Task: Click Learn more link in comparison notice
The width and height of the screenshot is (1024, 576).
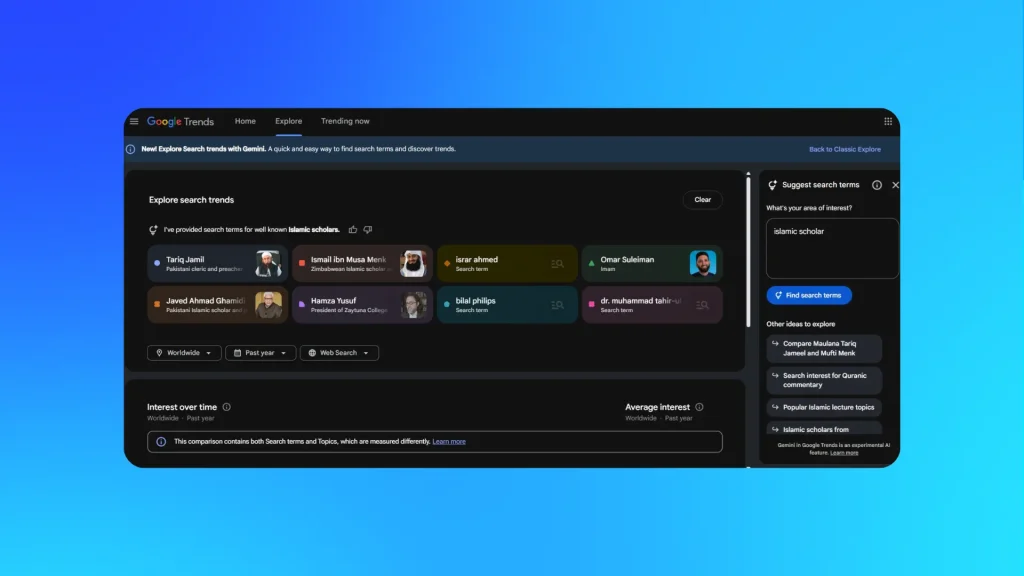Action: pyautogui.click(x=449, y=442)
